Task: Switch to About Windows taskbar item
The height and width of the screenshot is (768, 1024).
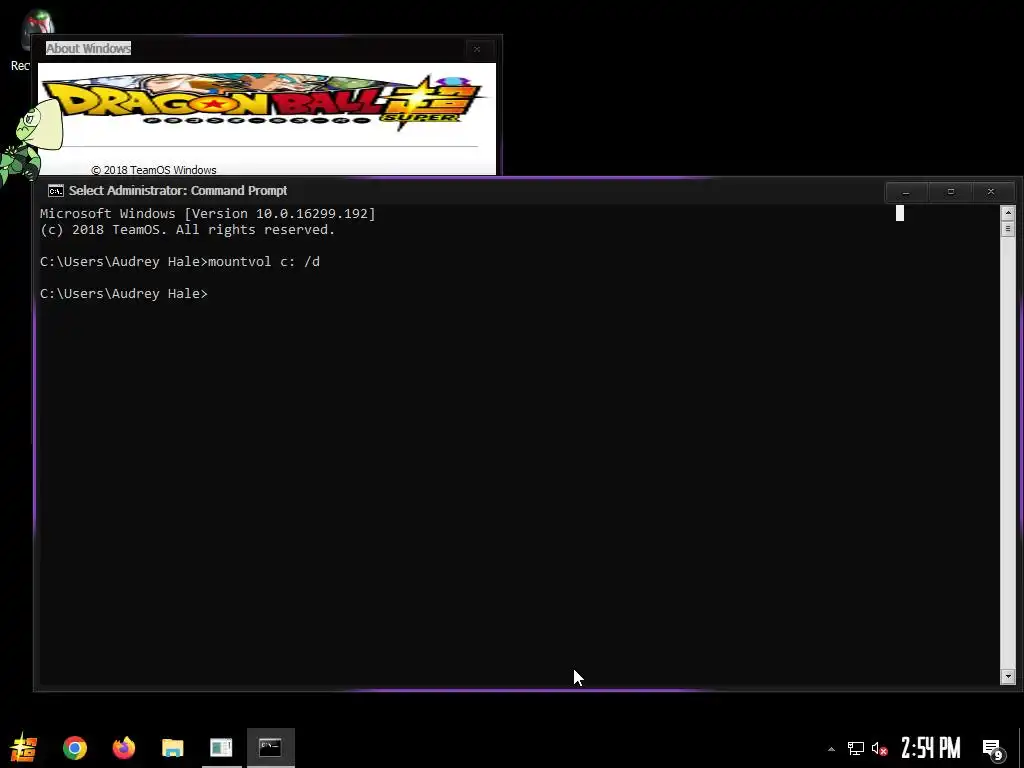Action: (221, 748)
